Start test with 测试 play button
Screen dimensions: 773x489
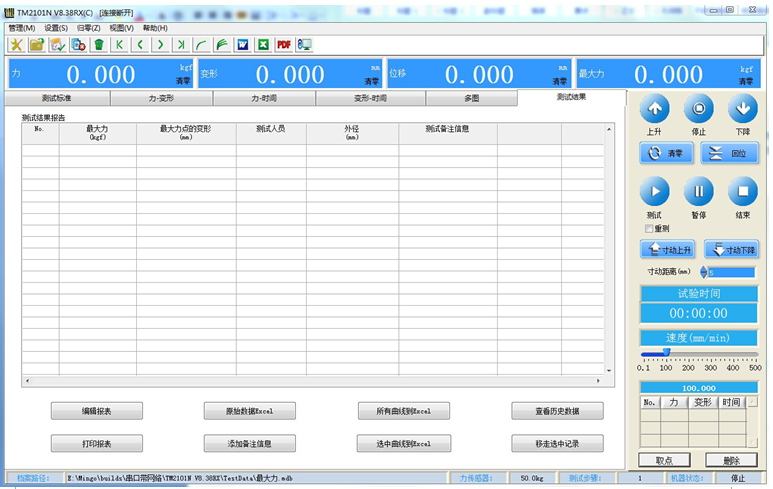(x=655, y=192)
